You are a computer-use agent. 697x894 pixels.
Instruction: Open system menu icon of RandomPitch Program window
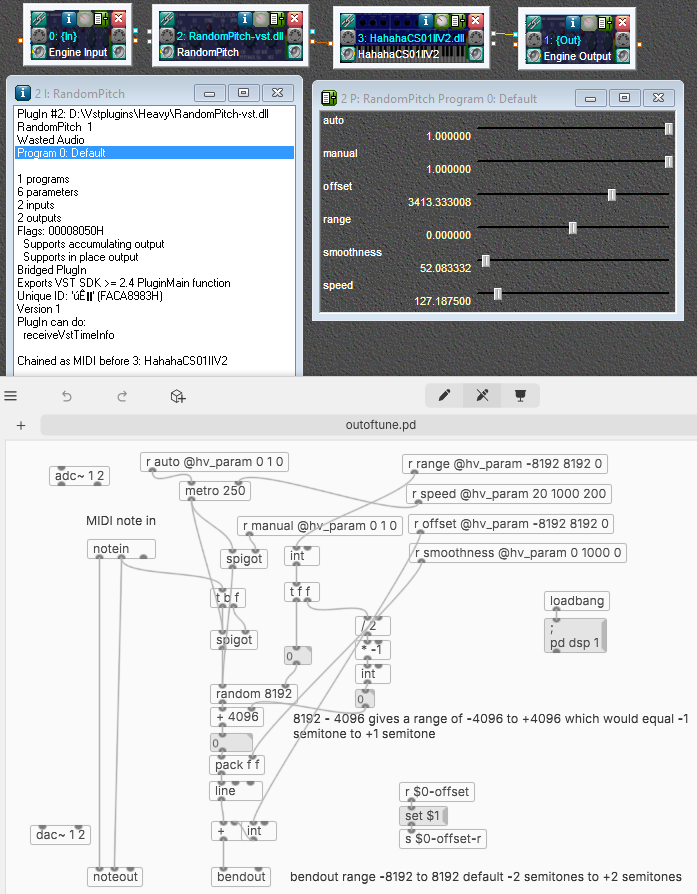click(329, 98)
